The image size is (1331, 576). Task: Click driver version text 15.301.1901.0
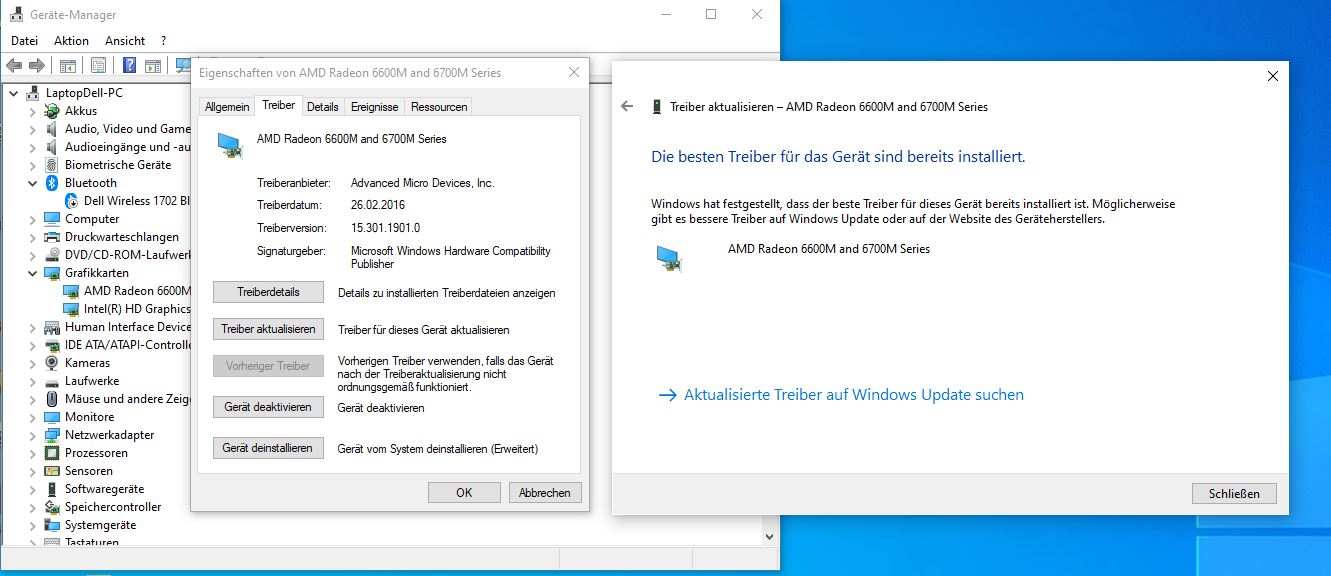[385, 228]
